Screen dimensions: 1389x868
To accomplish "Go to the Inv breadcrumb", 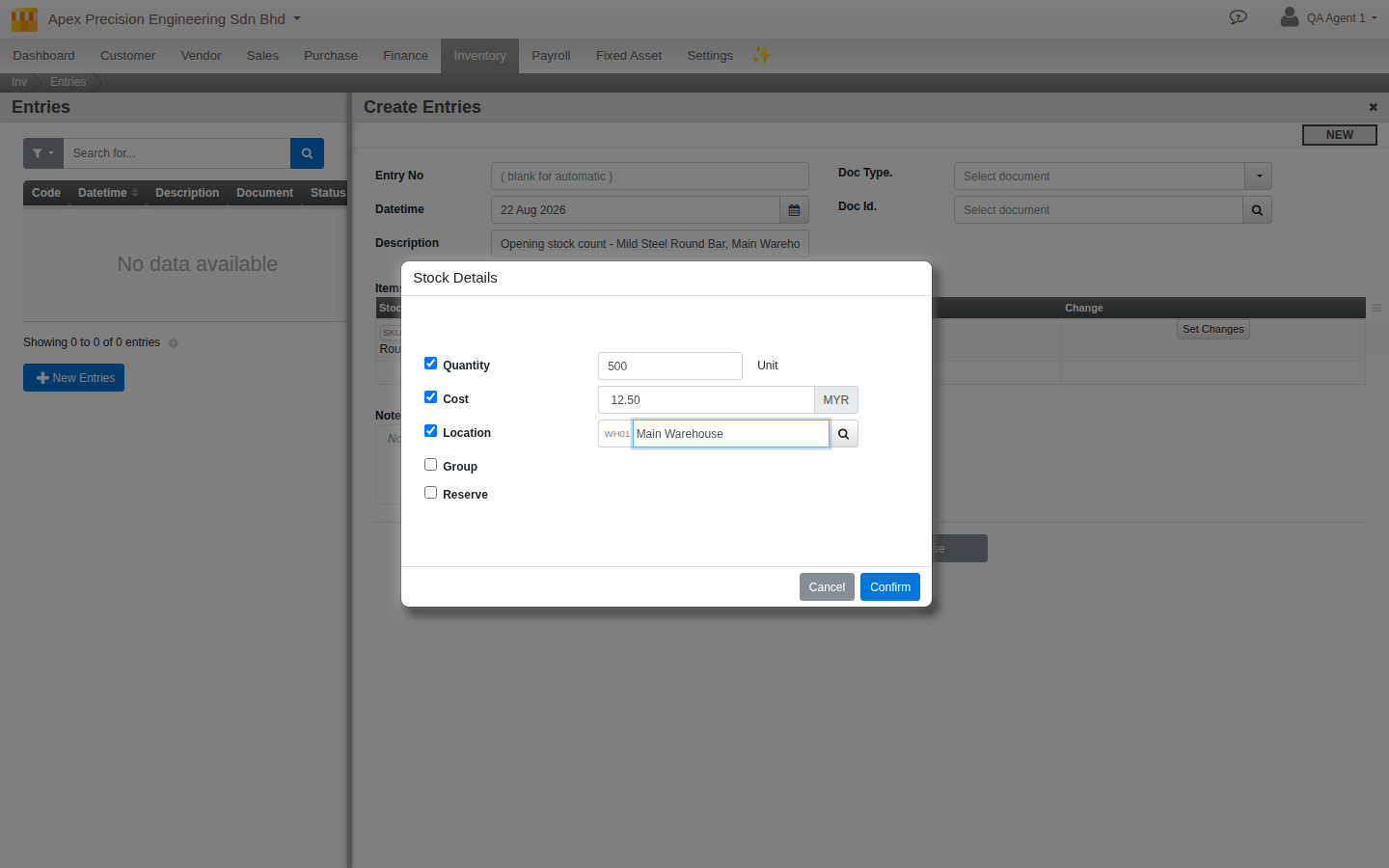I will pyautogui.click(x=19, y=82).
